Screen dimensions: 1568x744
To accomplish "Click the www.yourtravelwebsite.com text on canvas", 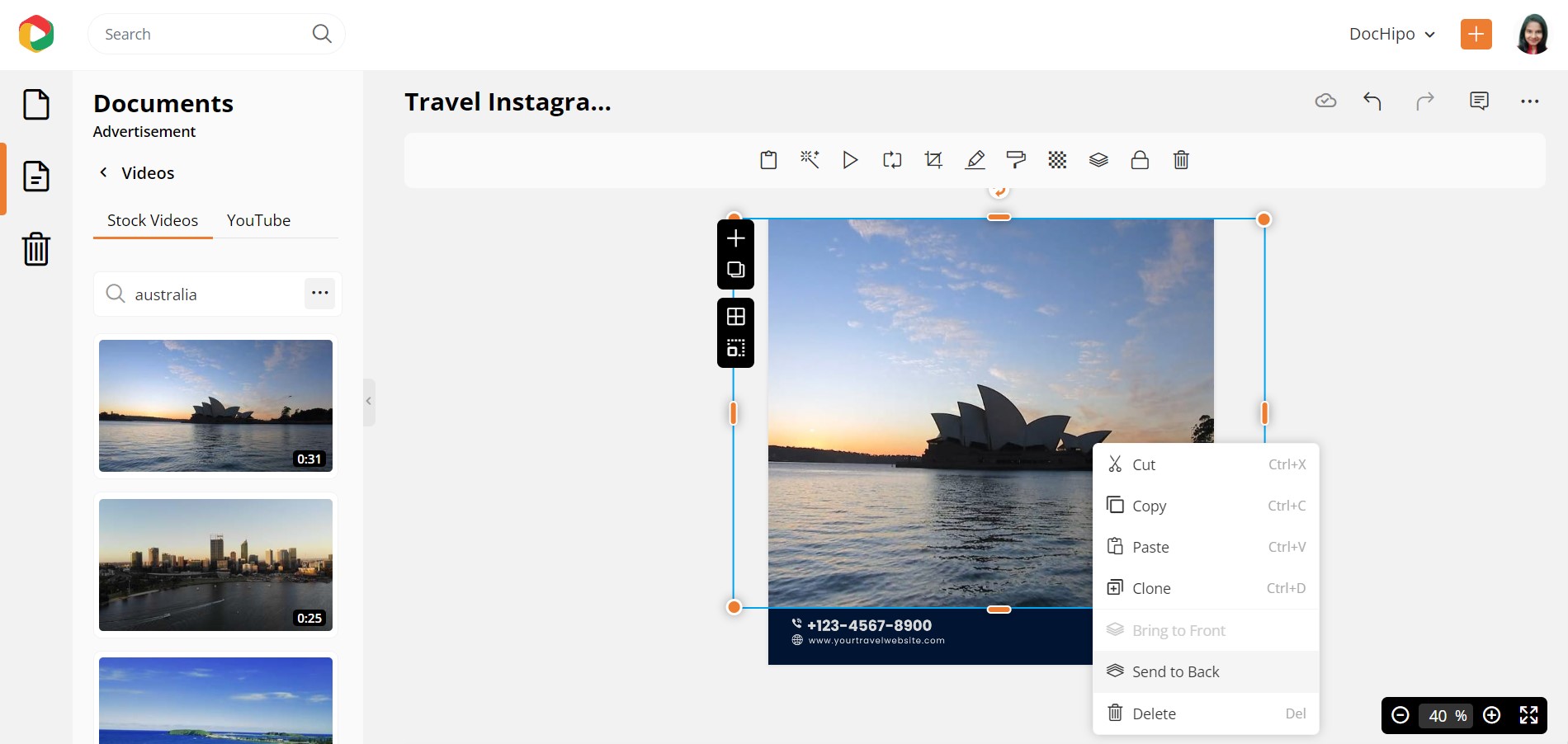I will pos(876,640).
